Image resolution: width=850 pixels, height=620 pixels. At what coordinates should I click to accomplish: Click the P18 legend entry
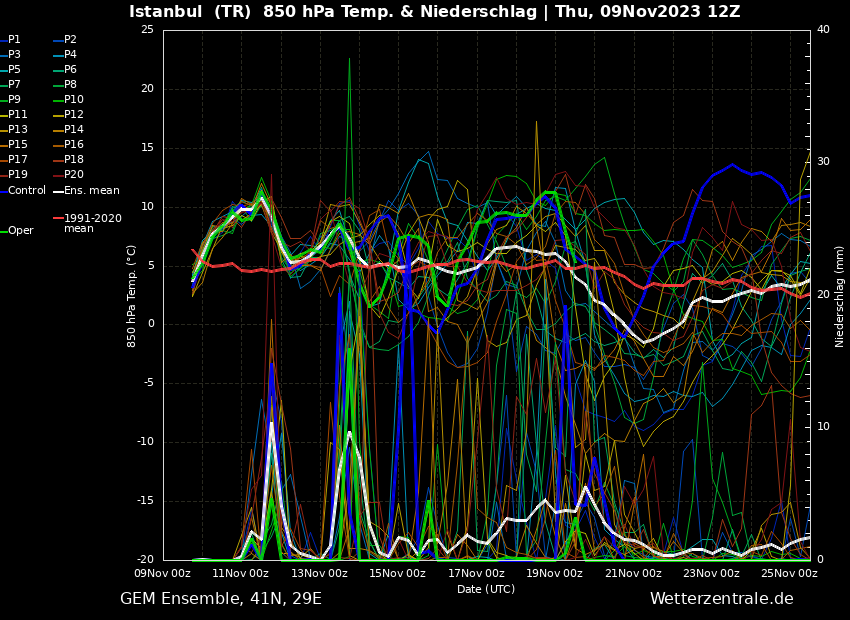point(68,159)
